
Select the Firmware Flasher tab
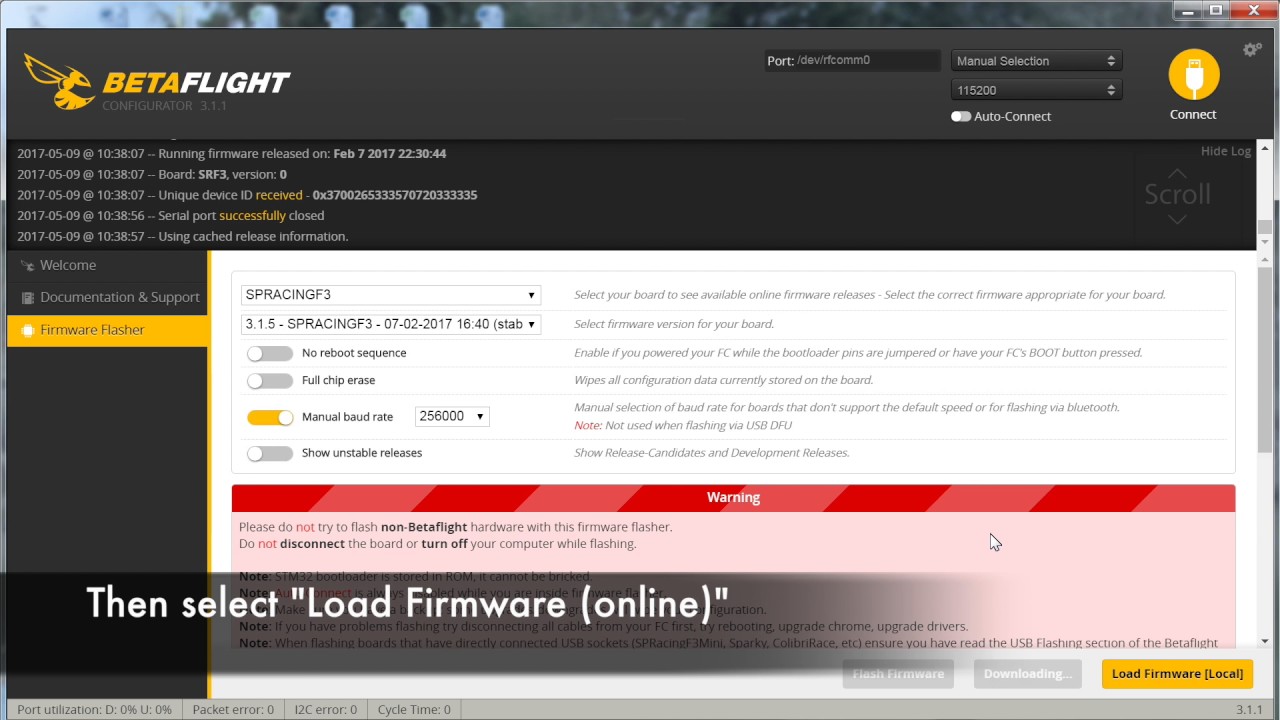click(108, 330)
